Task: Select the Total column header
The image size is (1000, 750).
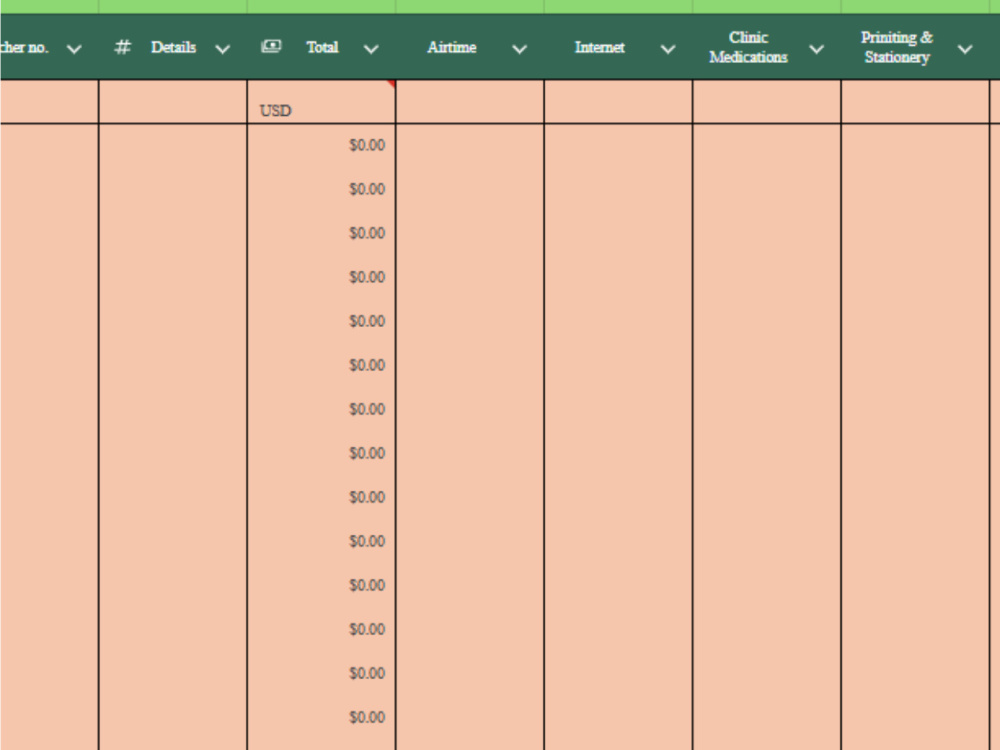Action: tap(322, 47)
